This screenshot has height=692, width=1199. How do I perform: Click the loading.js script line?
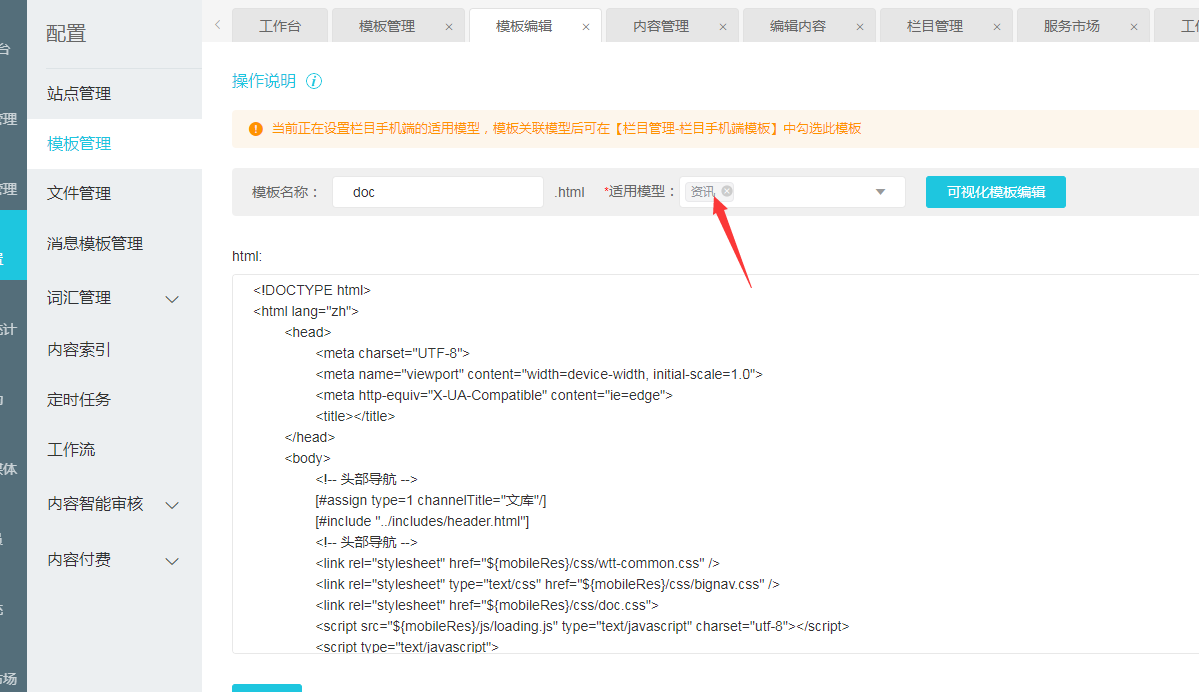click(x=582, y=626)
